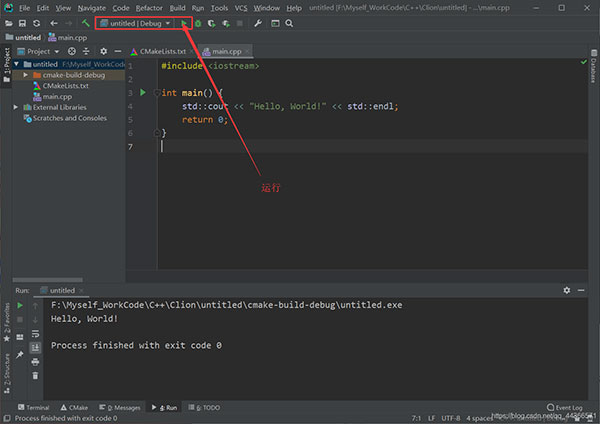
Task: Click the print icon in the Run panel
Action: (x=35, y=361)
